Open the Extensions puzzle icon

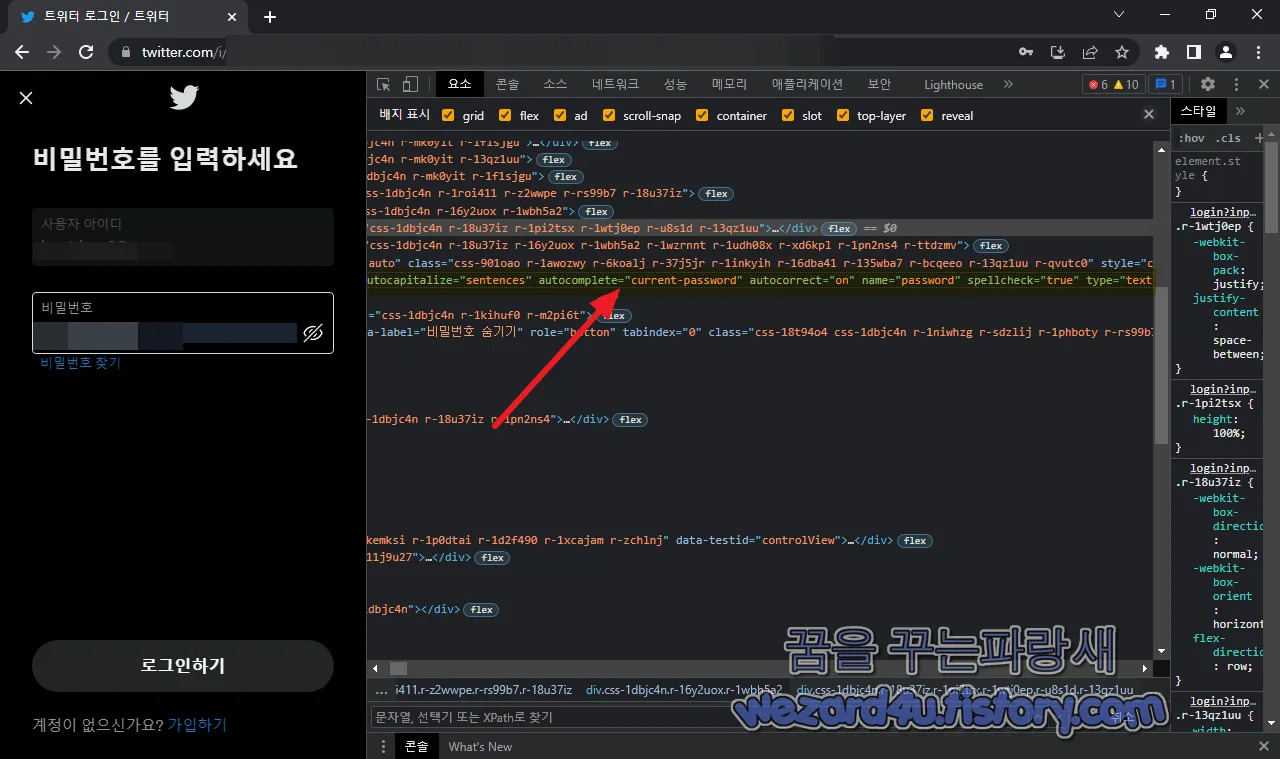coord(1162,52)
